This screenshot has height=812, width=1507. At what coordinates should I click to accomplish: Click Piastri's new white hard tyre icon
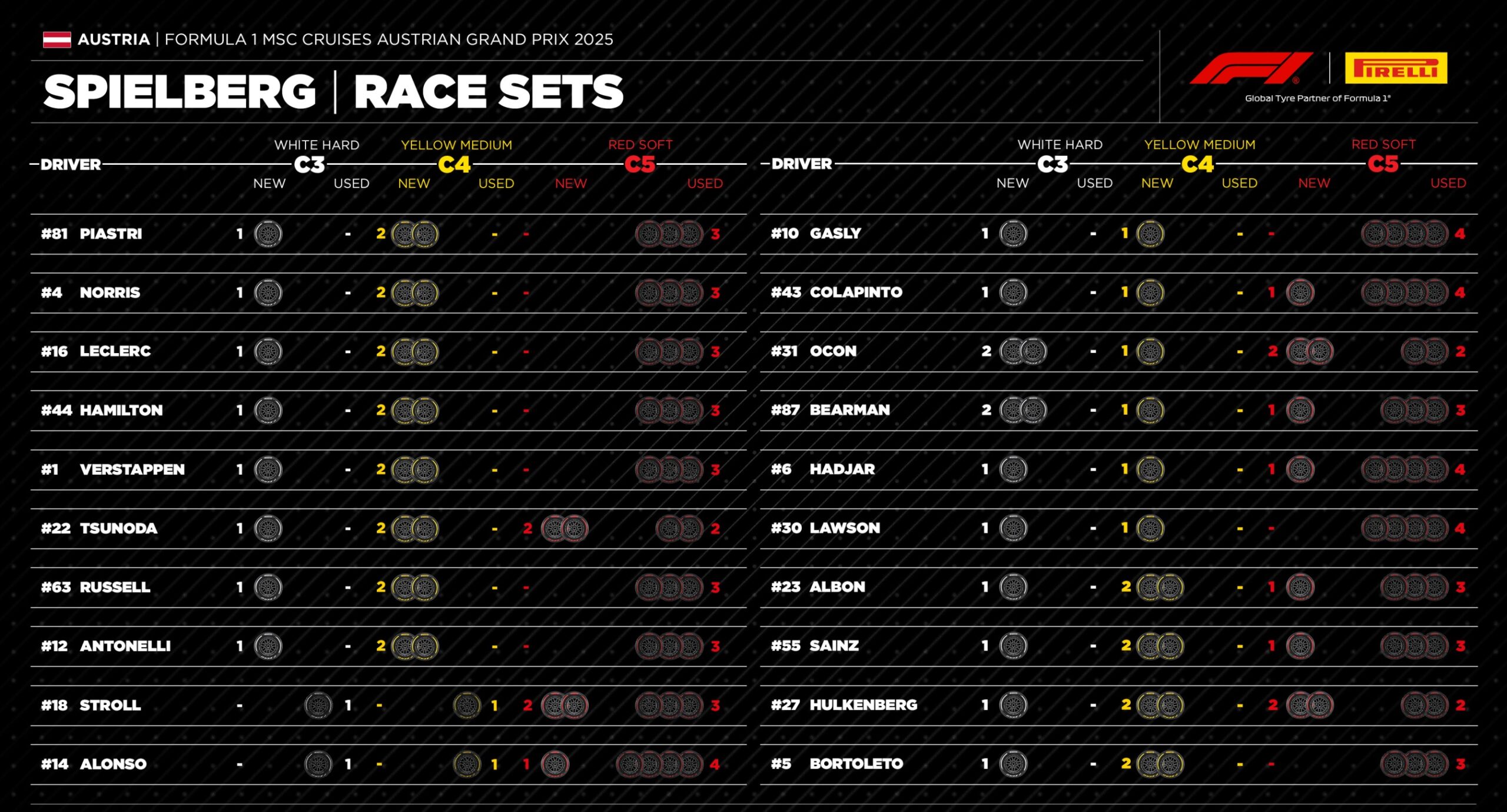[x=268, y=234]
